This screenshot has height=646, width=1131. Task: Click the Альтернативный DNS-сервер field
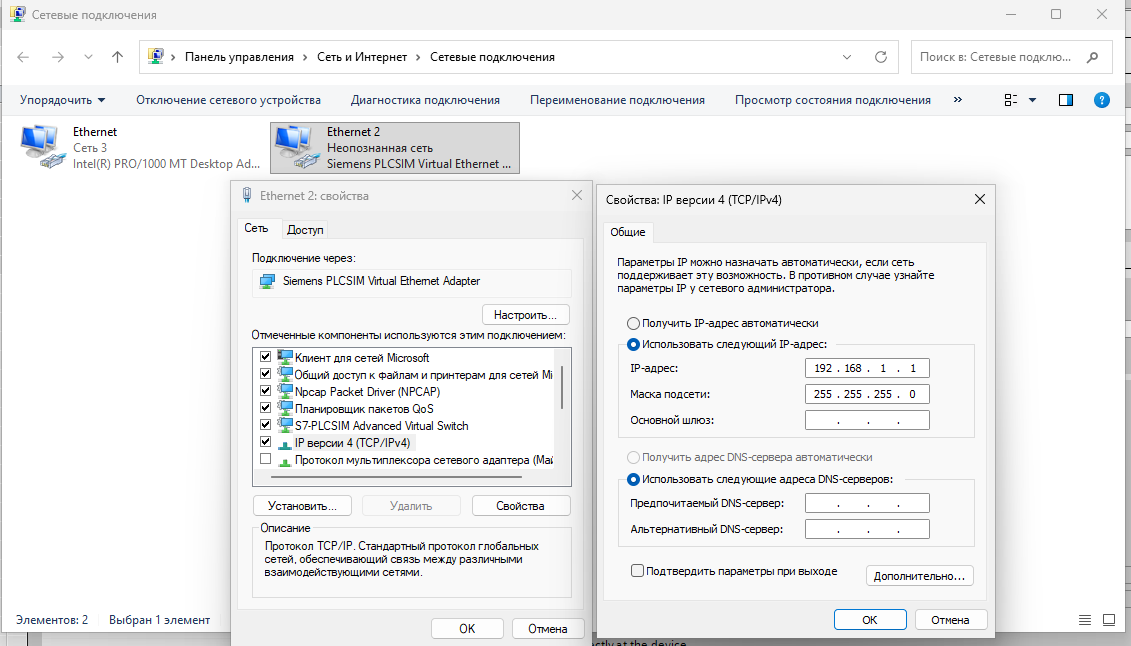click(867, 528)
